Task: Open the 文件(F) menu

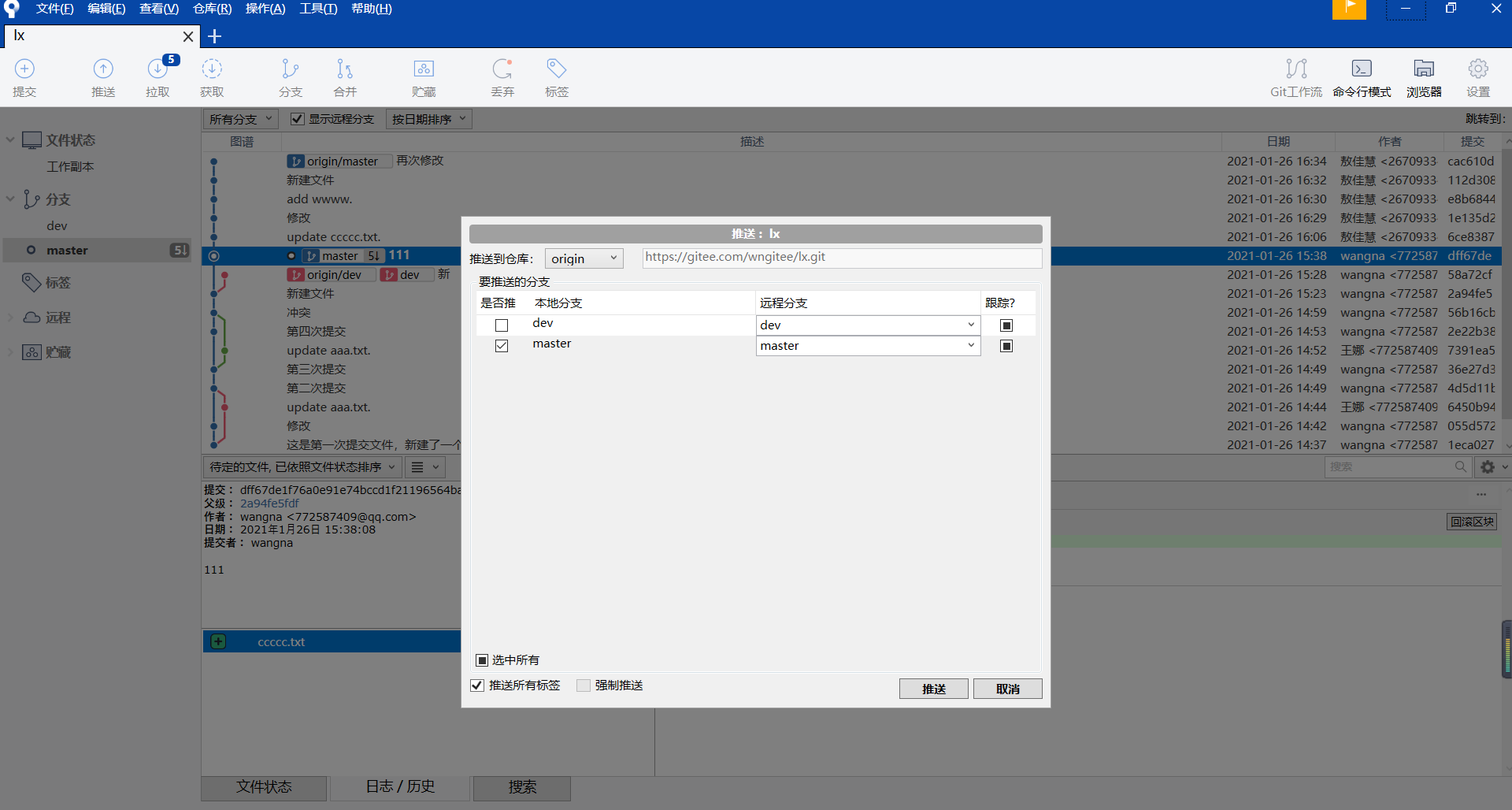Action: point(54,9)
